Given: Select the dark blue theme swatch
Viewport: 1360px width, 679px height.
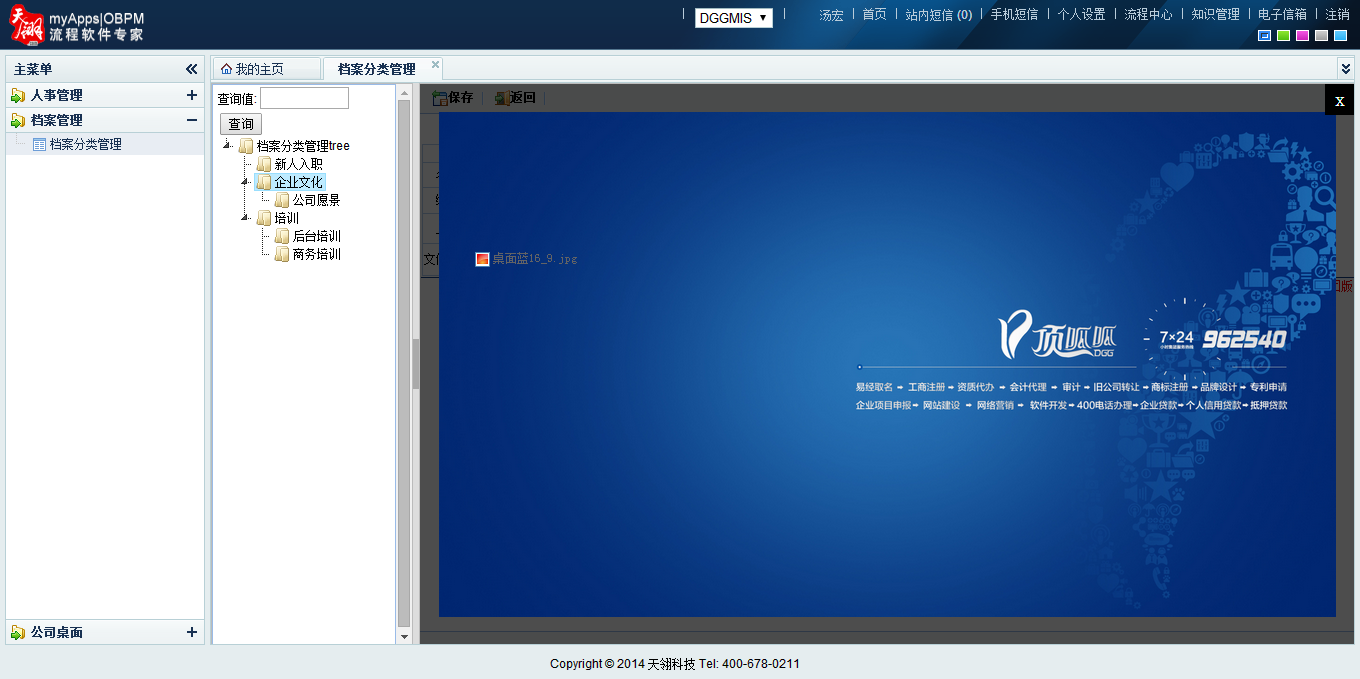Looking at the screenshot, I should (1264, 36).
